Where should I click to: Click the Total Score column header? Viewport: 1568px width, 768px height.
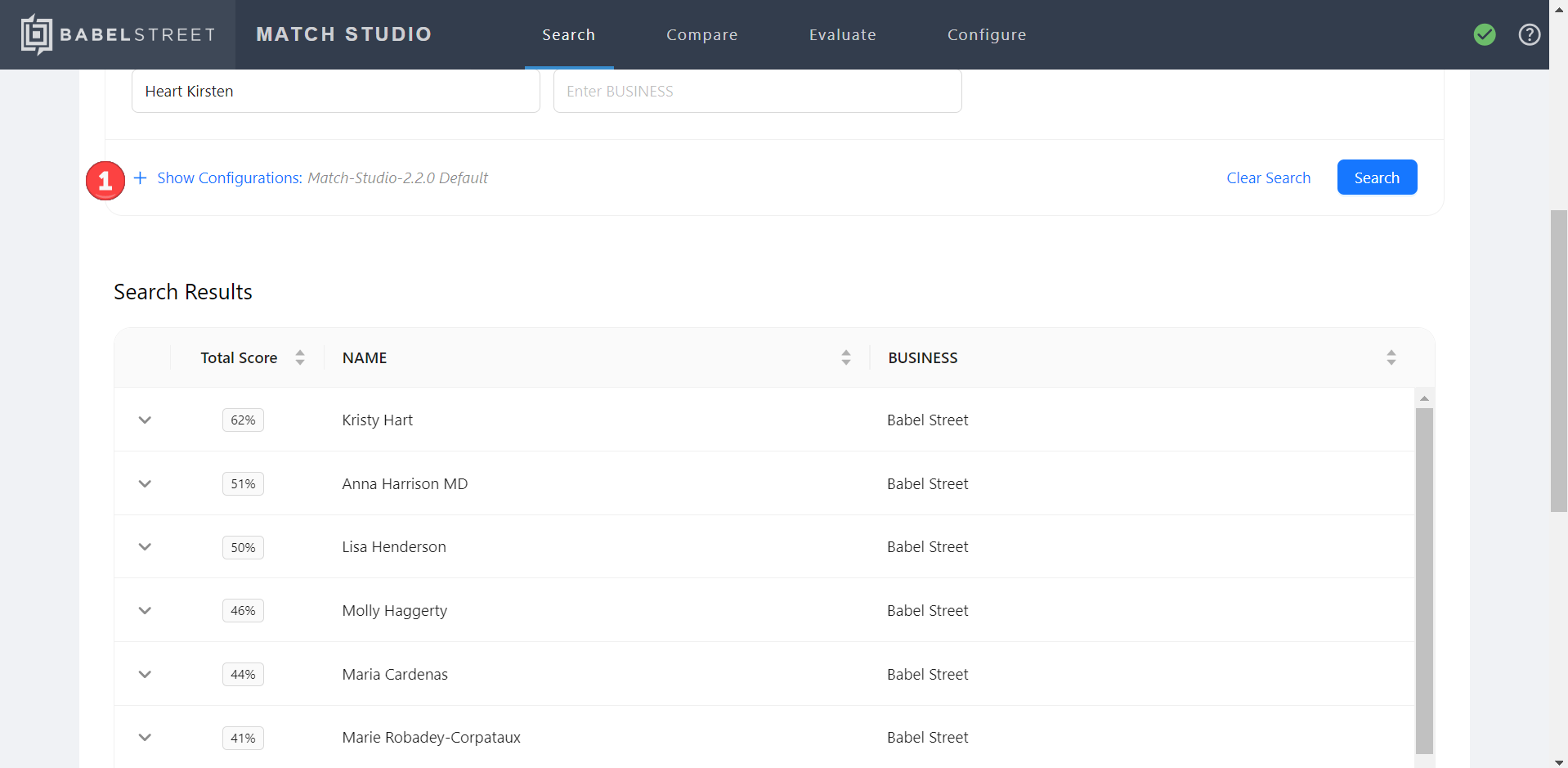[x=239, y=357]
